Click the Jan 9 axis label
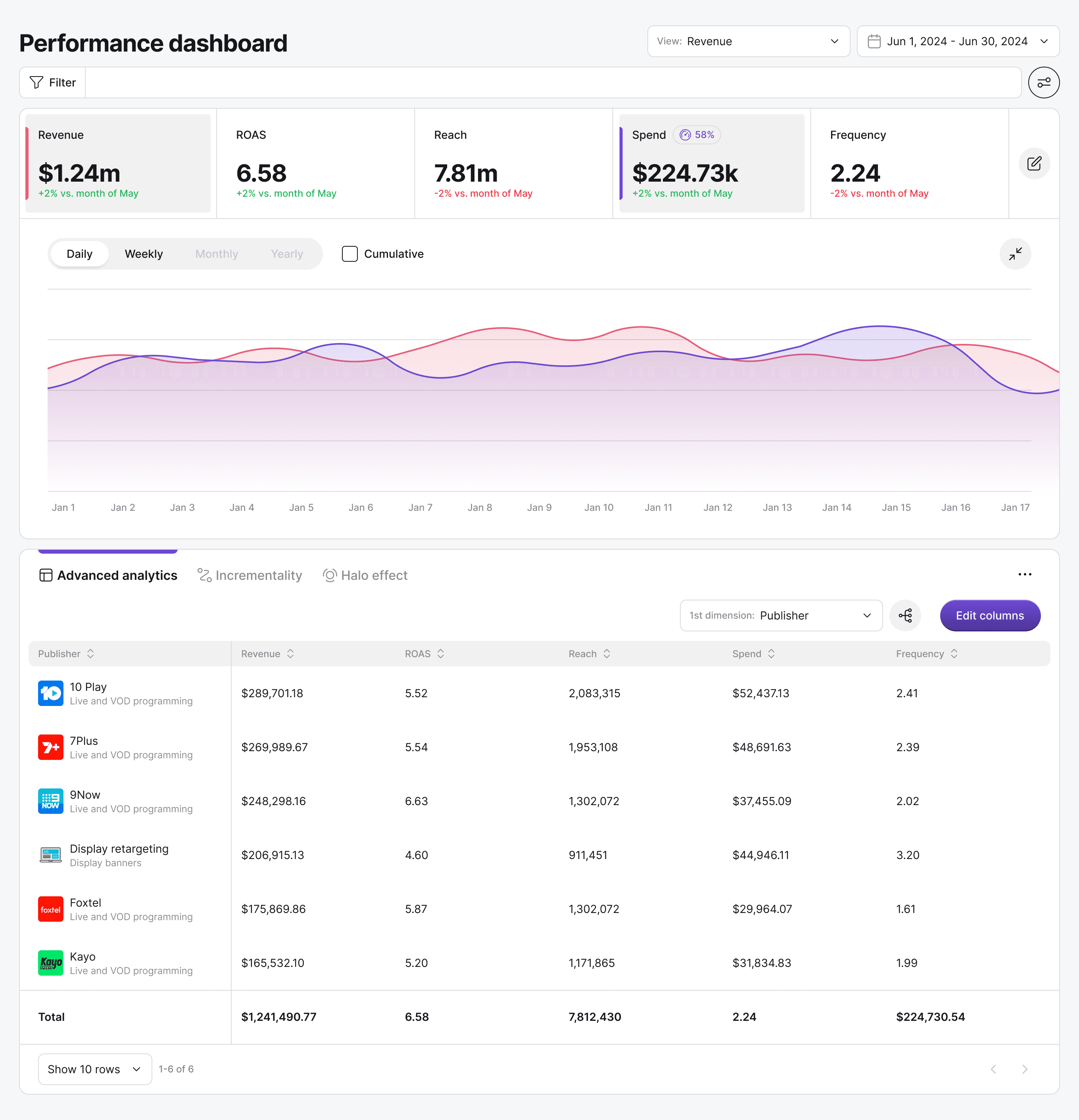 (x=539, y=507)
